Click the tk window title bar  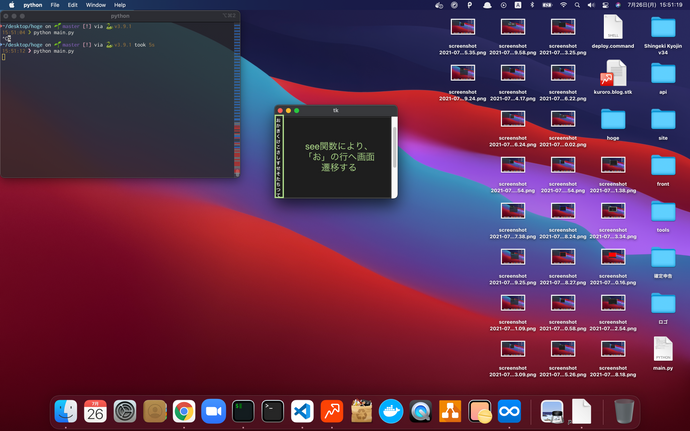tap(336, 111)
